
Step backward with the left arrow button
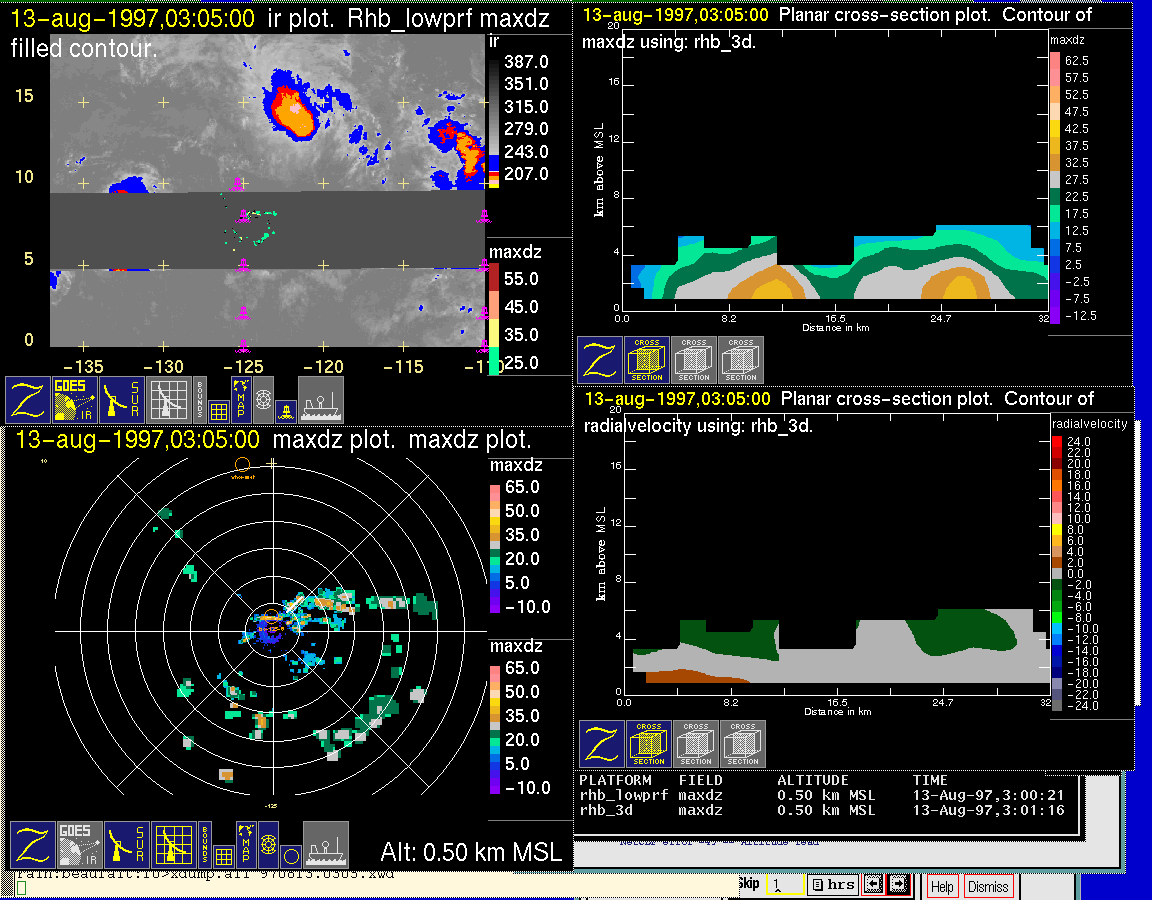[x=873, y=884]
